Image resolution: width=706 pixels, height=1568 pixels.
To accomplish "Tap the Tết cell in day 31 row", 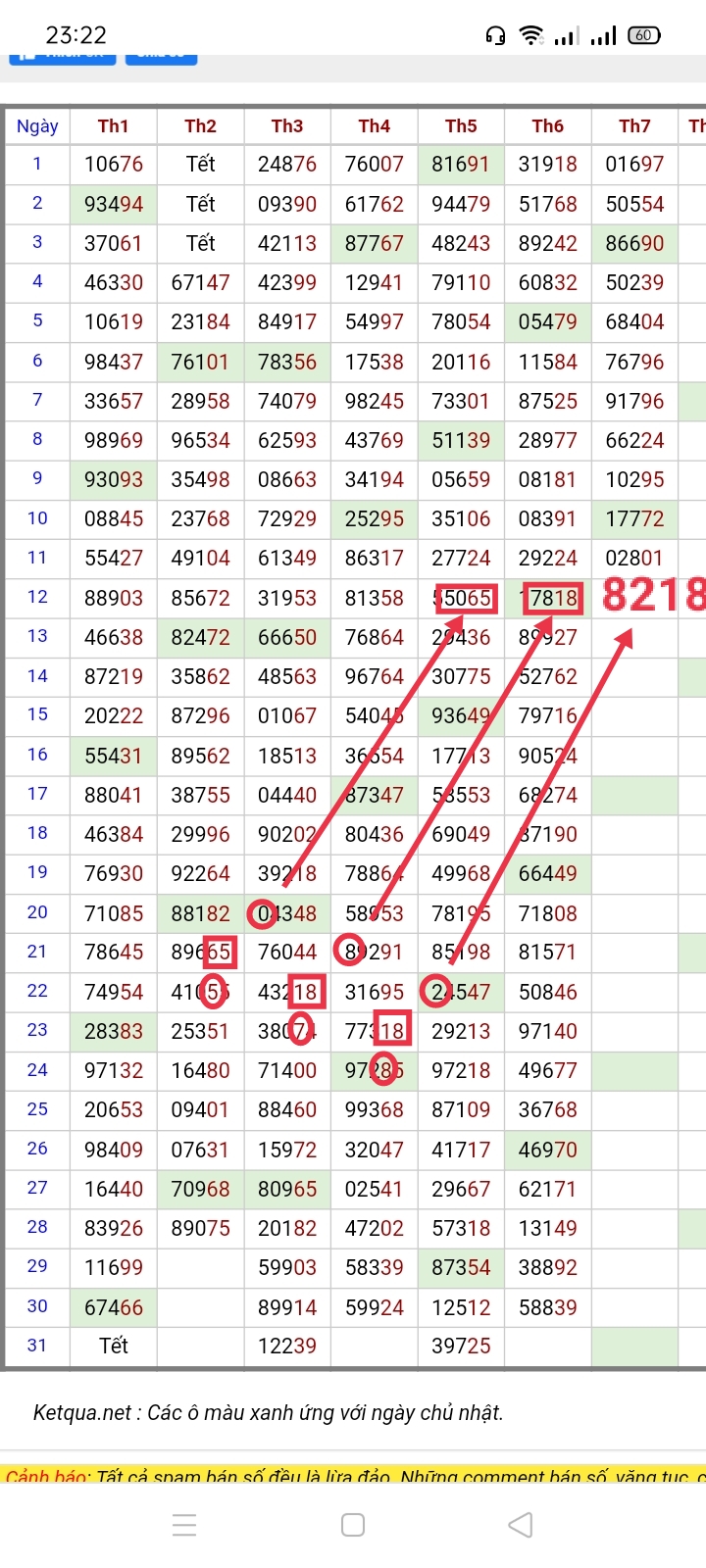I will click(x=114, y=1347).
